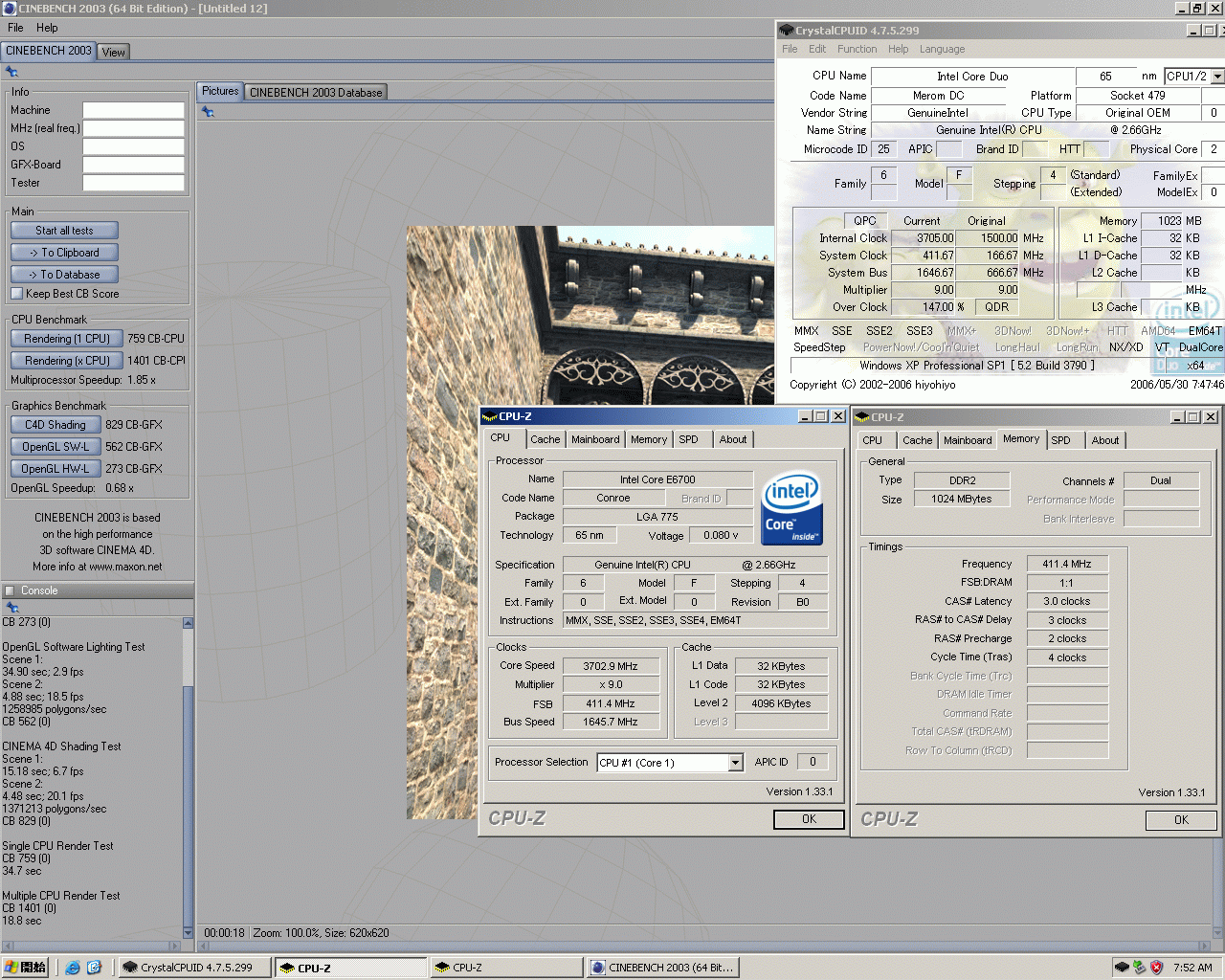Click the Start all tests button
The image size is (1225, 980).
[x=64, y=231]
